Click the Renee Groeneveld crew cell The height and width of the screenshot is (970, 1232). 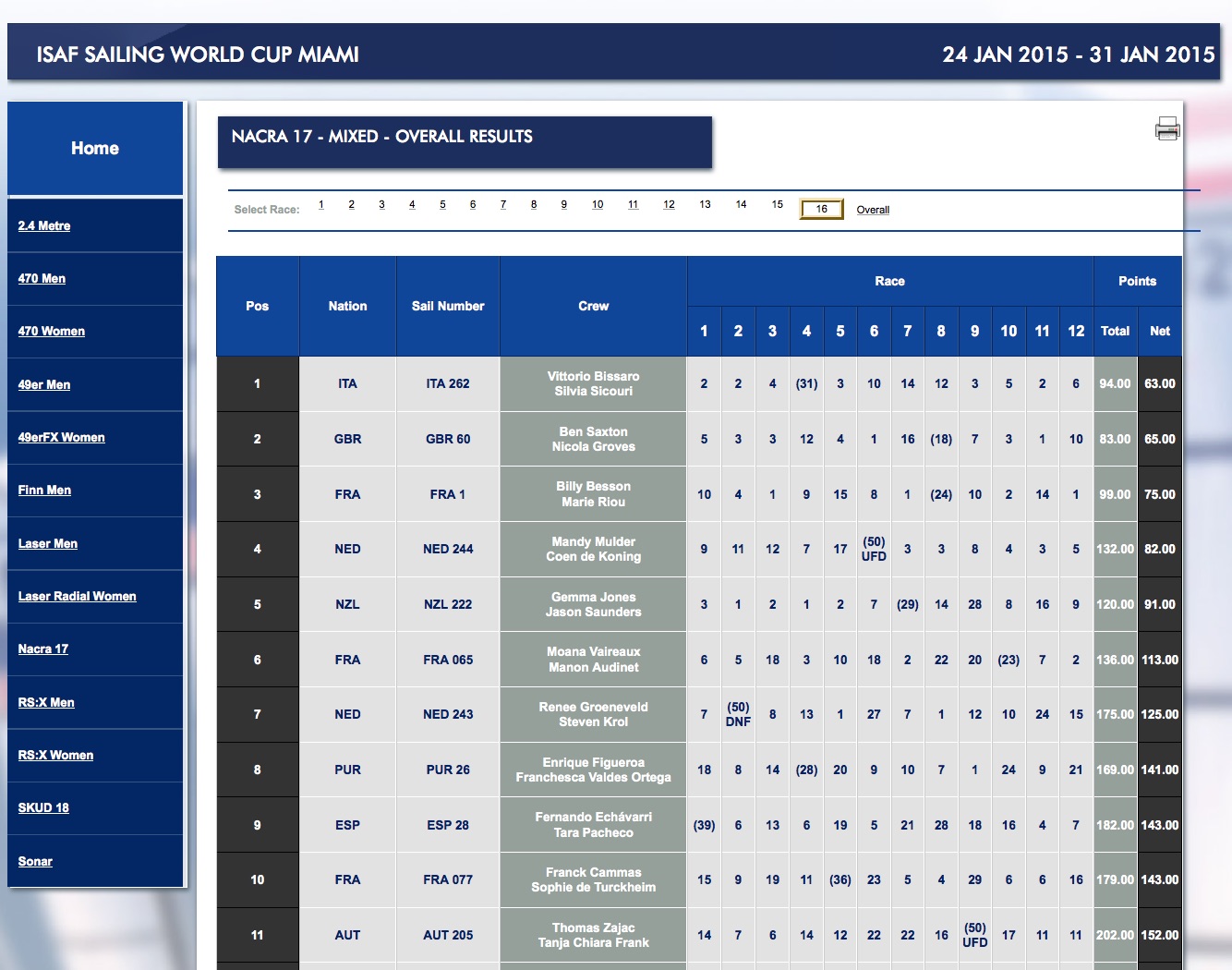click(594, 714)
